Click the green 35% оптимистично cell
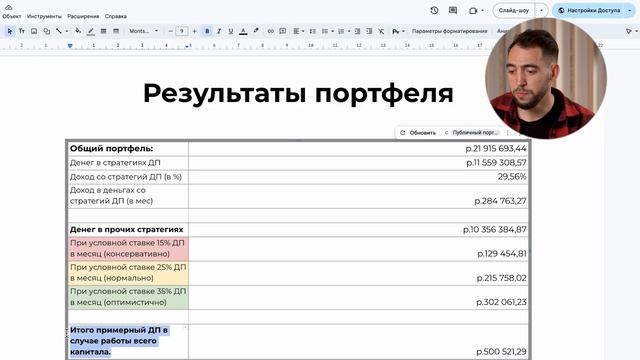The image size is (640, 360). pos(127,297)
